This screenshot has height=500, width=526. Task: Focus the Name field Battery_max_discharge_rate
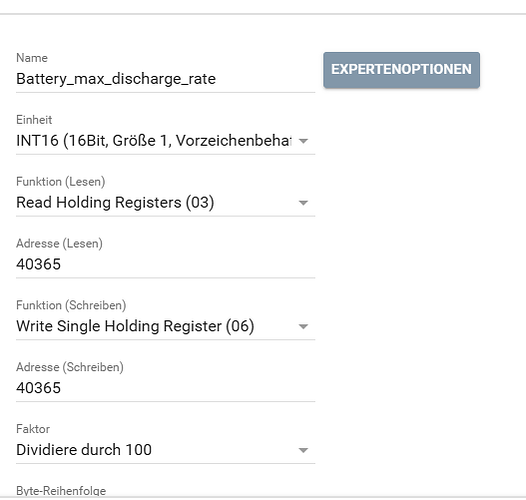(x=165, y=79)
